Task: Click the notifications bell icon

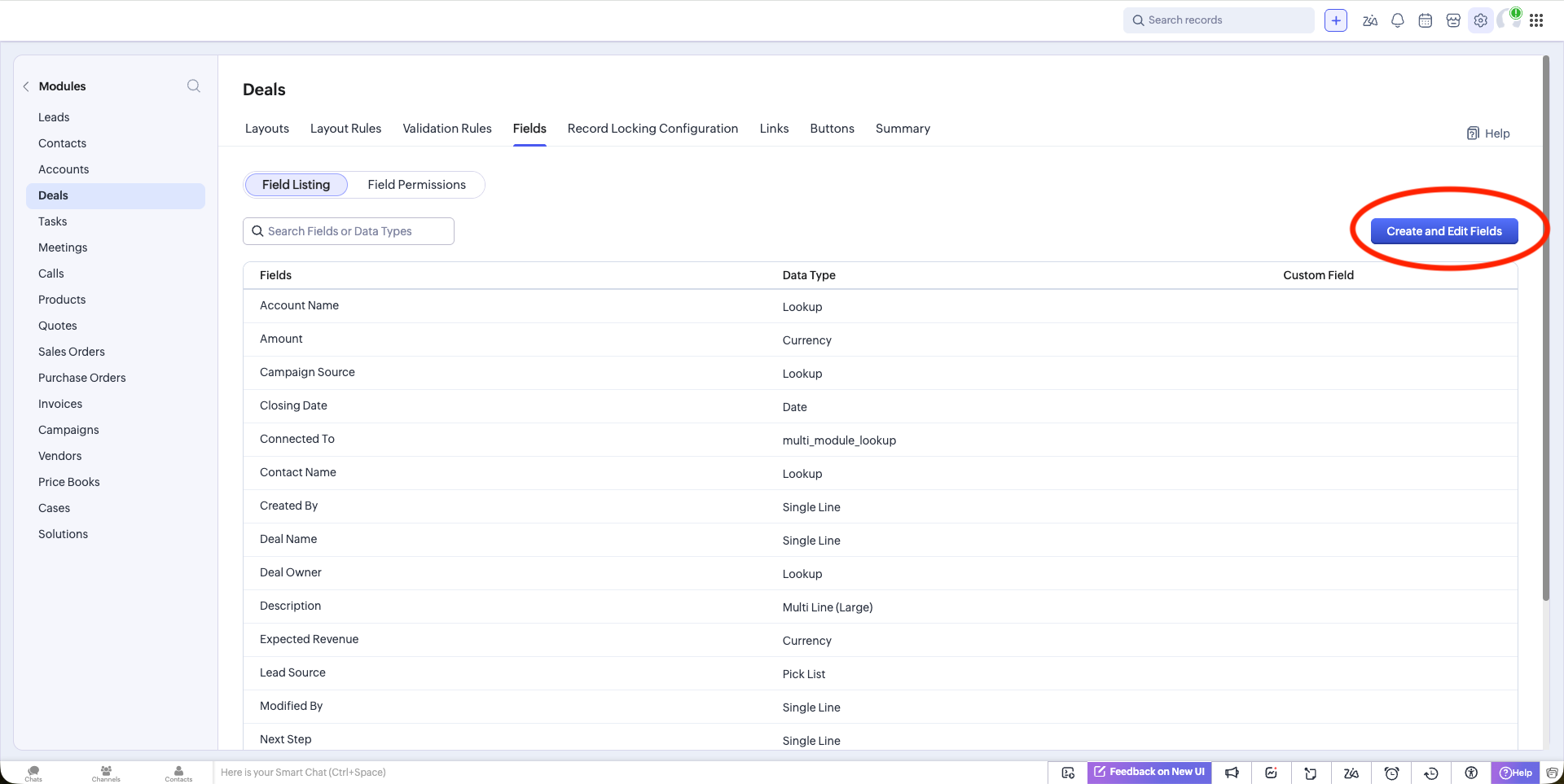Action: [1397, 20]
